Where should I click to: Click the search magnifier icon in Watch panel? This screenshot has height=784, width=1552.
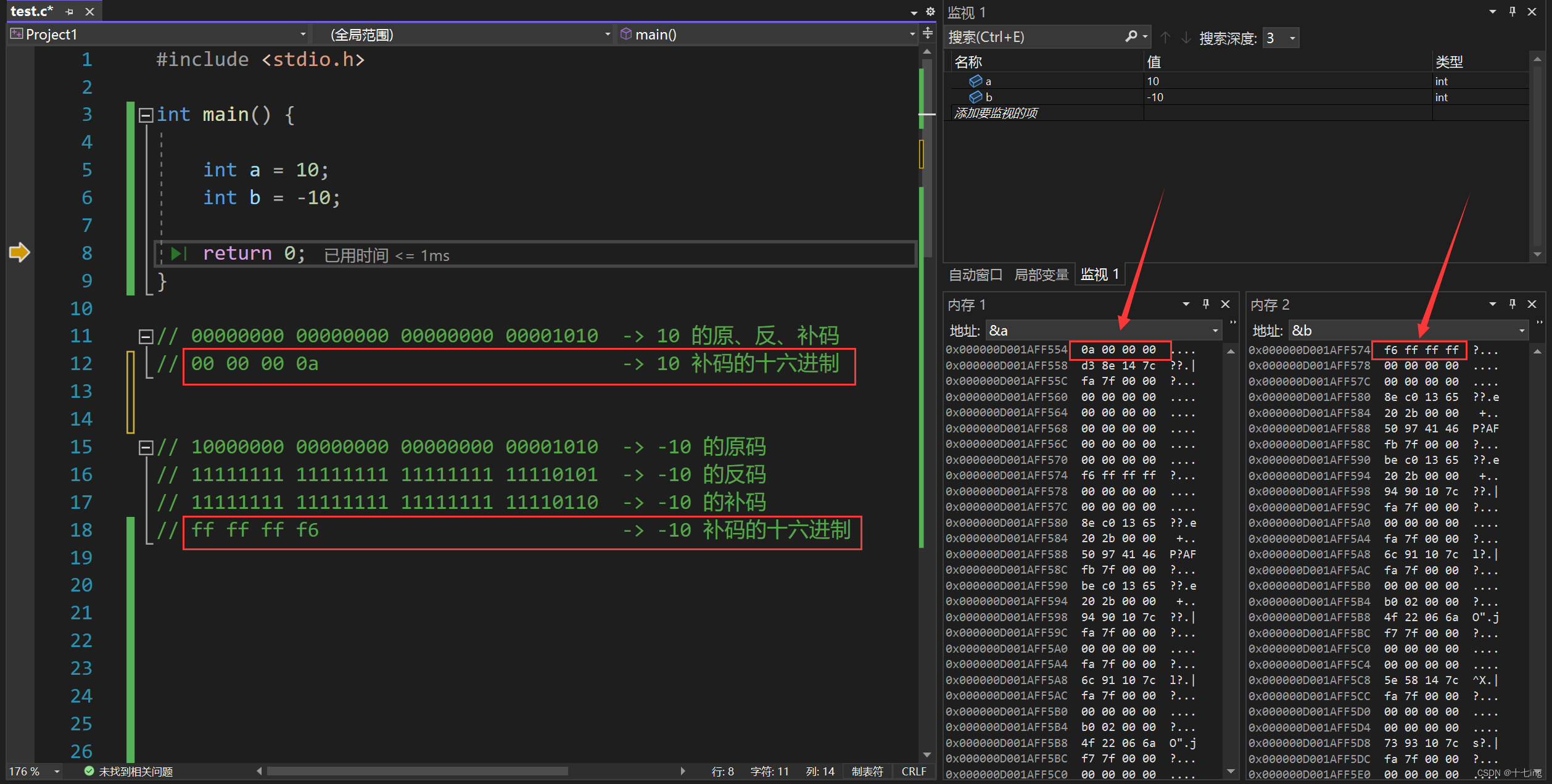tap(1131, 37)
